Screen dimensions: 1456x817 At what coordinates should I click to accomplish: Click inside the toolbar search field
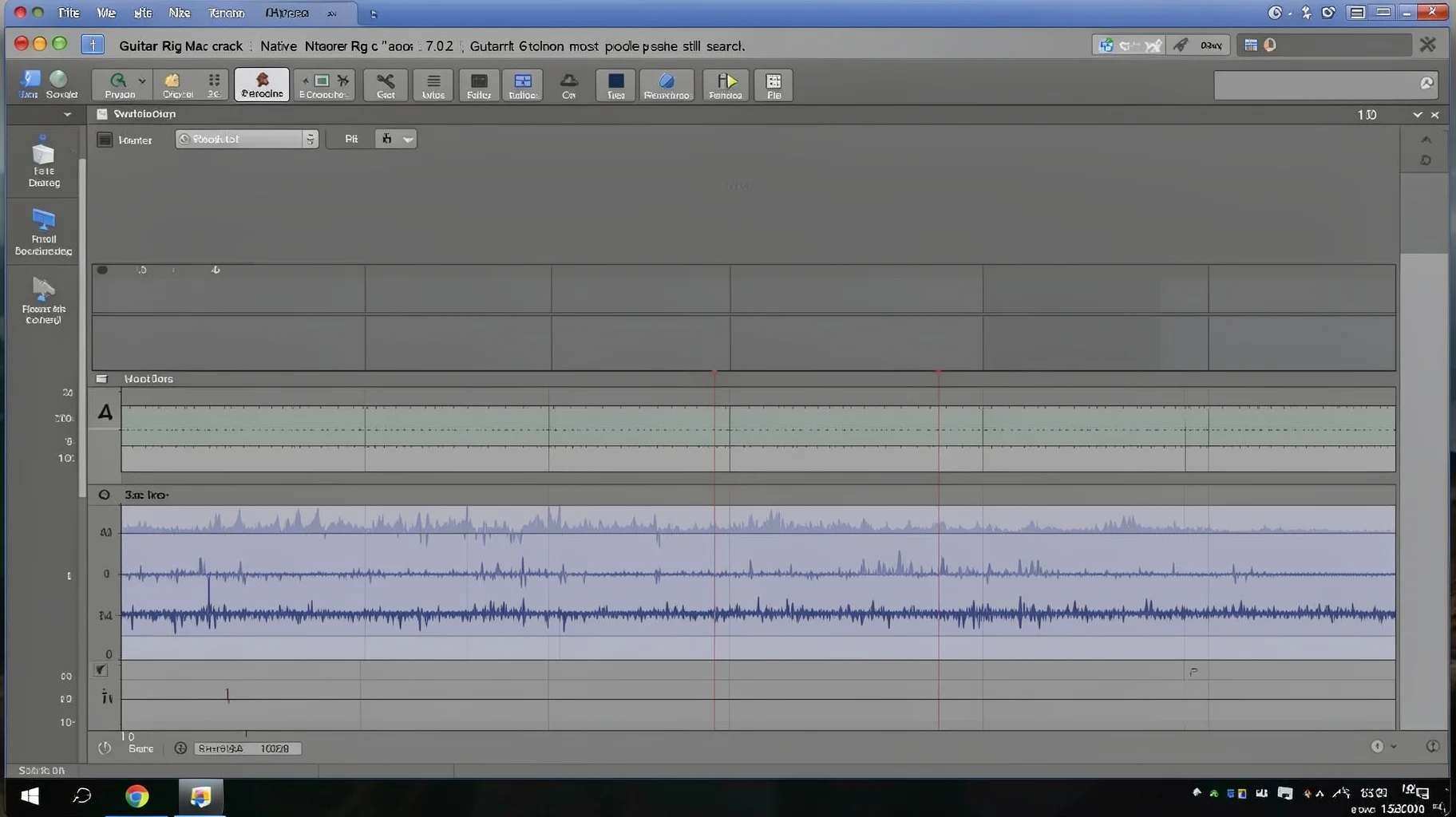pos(1326,85)
